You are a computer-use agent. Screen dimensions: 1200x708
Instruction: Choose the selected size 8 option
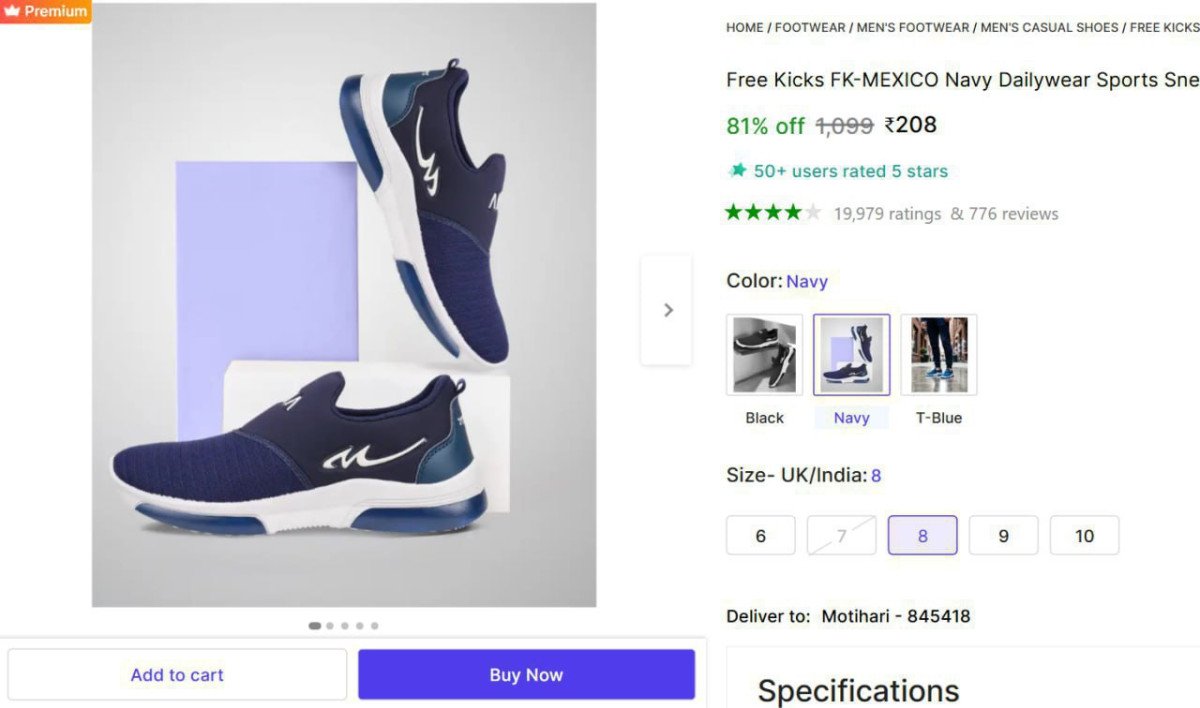pyautogui.click(x=922, y=536)
